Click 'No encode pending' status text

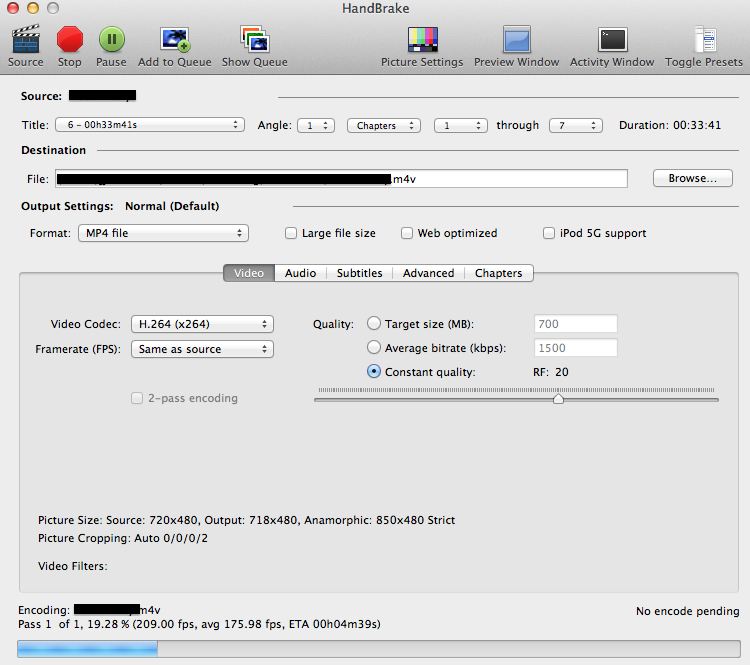[687, 611]
